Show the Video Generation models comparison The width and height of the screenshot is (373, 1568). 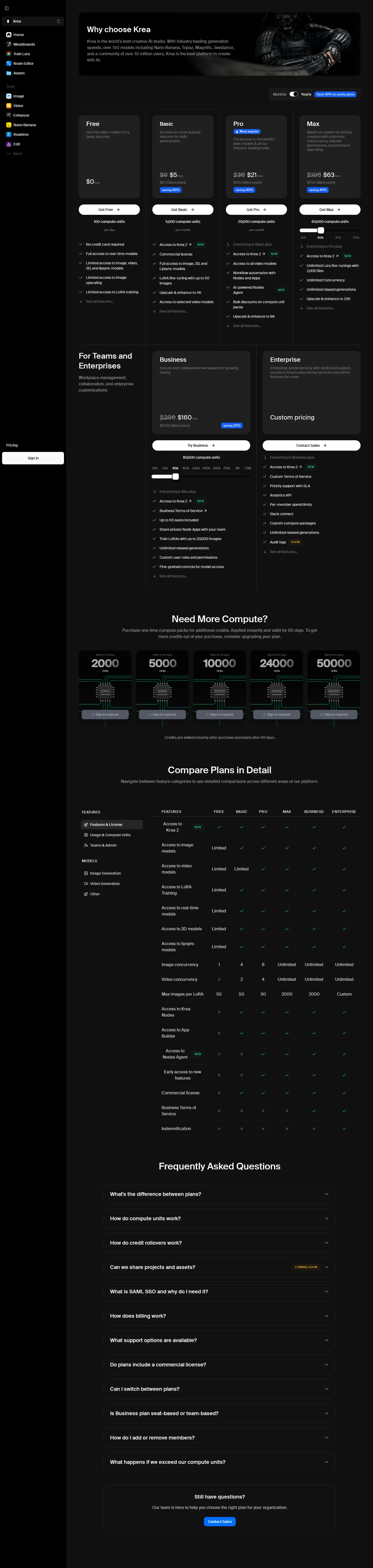(x=111, y=884)
